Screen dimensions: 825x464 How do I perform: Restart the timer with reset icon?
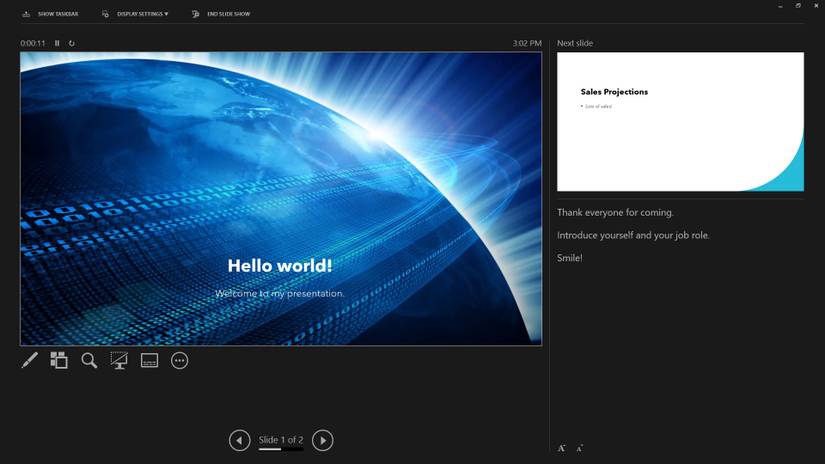pos(72,43)
